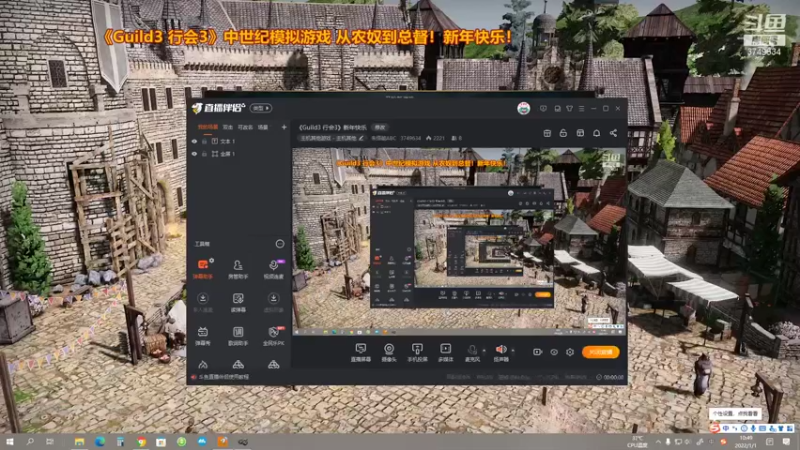Open the record video icon beside settings
Image resolution: width=800 pixels, height=450 pixels.
[x=537, y=352]
